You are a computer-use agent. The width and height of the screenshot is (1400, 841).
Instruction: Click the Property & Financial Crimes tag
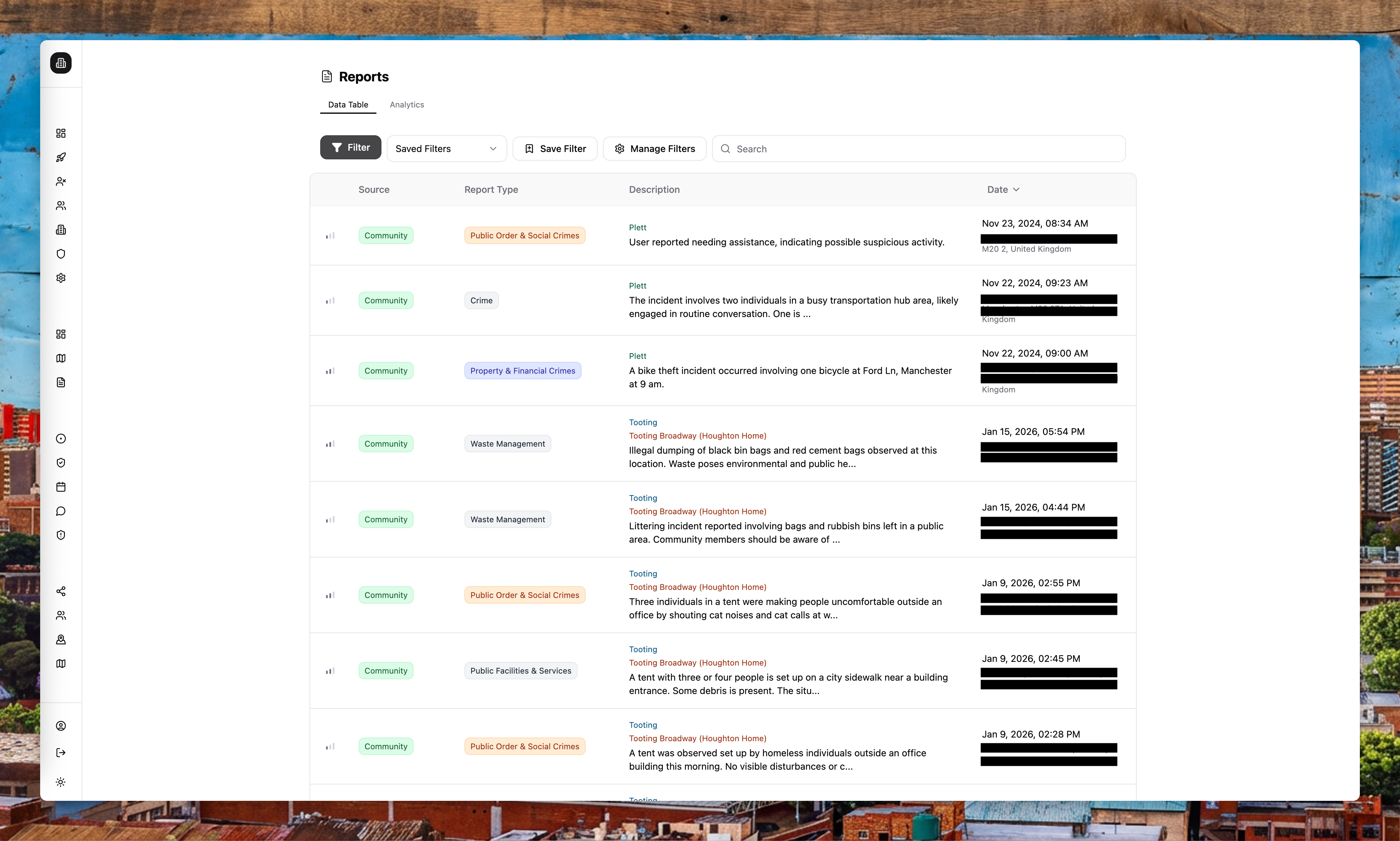[x=522, y=371]
